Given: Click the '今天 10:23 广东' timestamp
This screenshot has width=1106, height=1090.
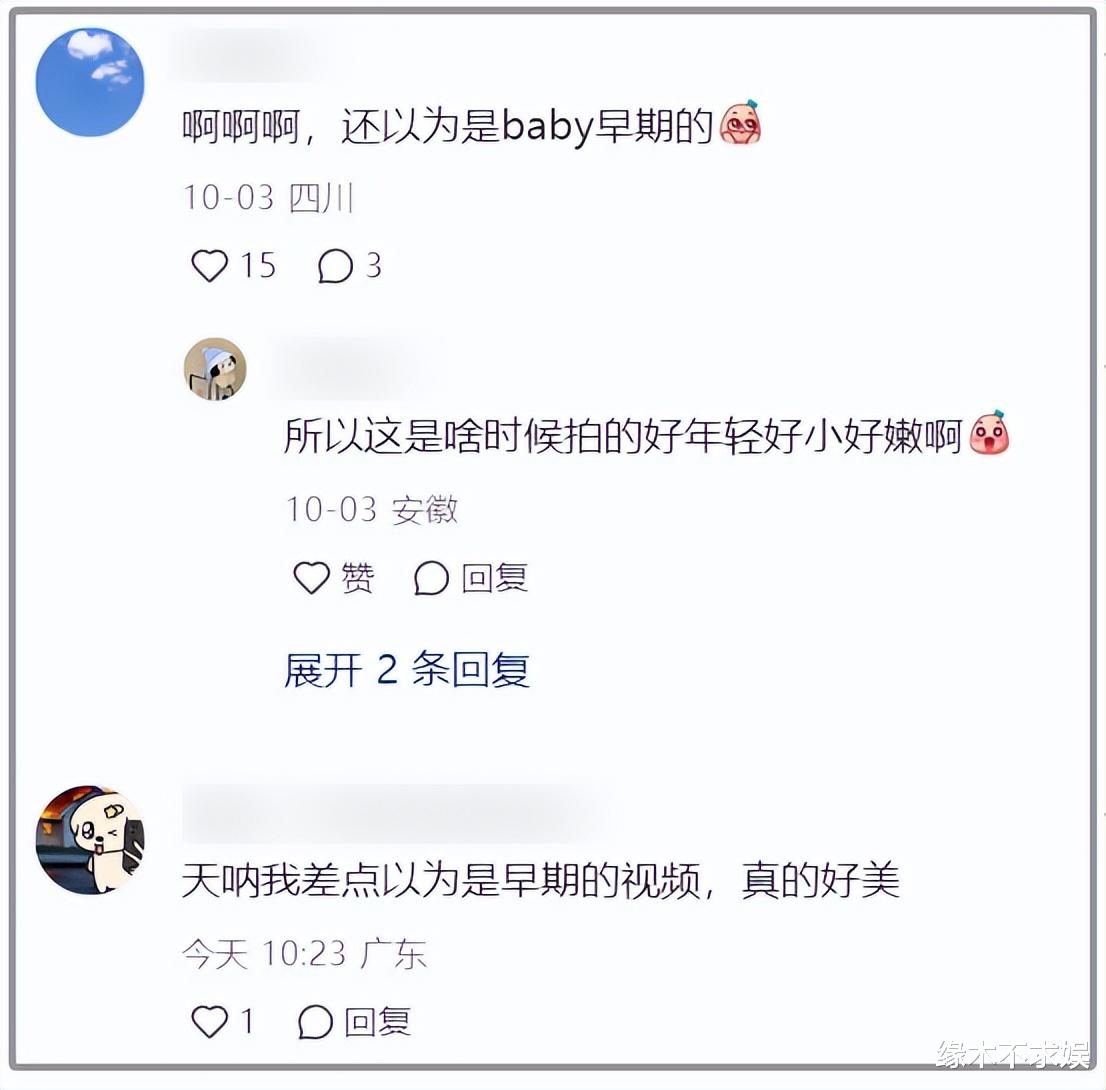Looking at the screenshot, I should 305,953.
